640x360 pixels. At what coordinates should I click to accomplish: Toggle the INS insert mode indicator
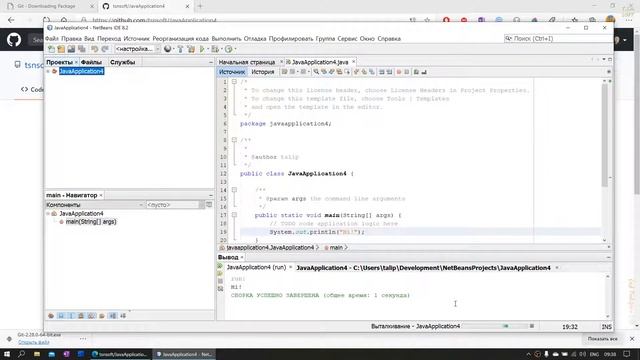click(607, 327)
